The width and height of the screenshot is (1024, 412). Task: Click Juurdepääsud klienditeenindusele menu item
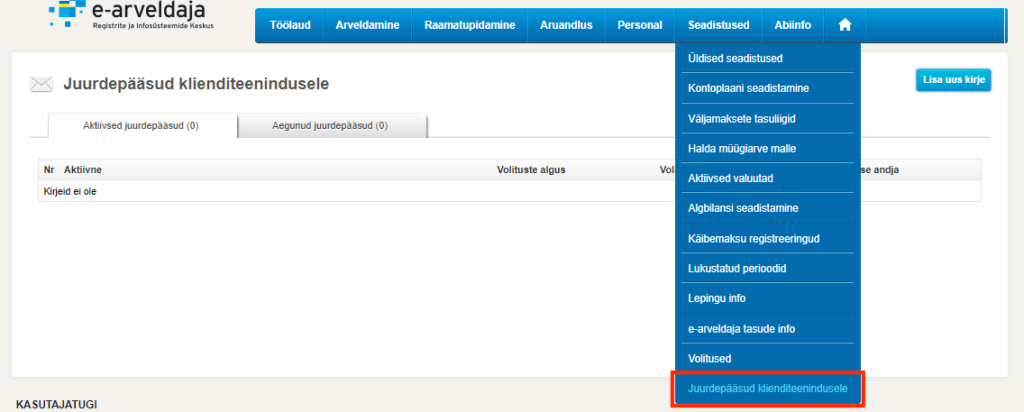coord(768,388)
